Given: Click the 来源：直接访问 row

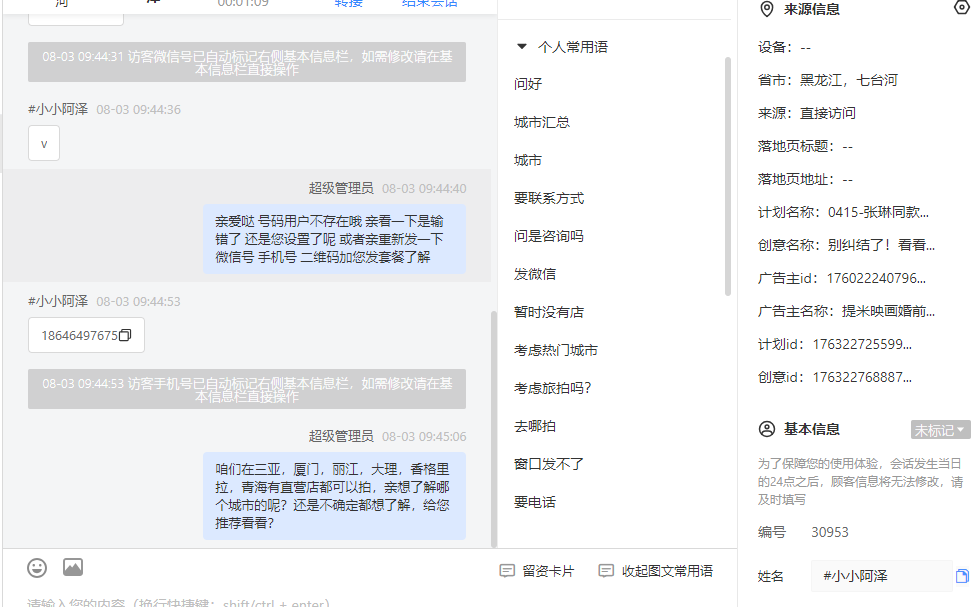Looking at the screenshot, I should pos(807,113).
